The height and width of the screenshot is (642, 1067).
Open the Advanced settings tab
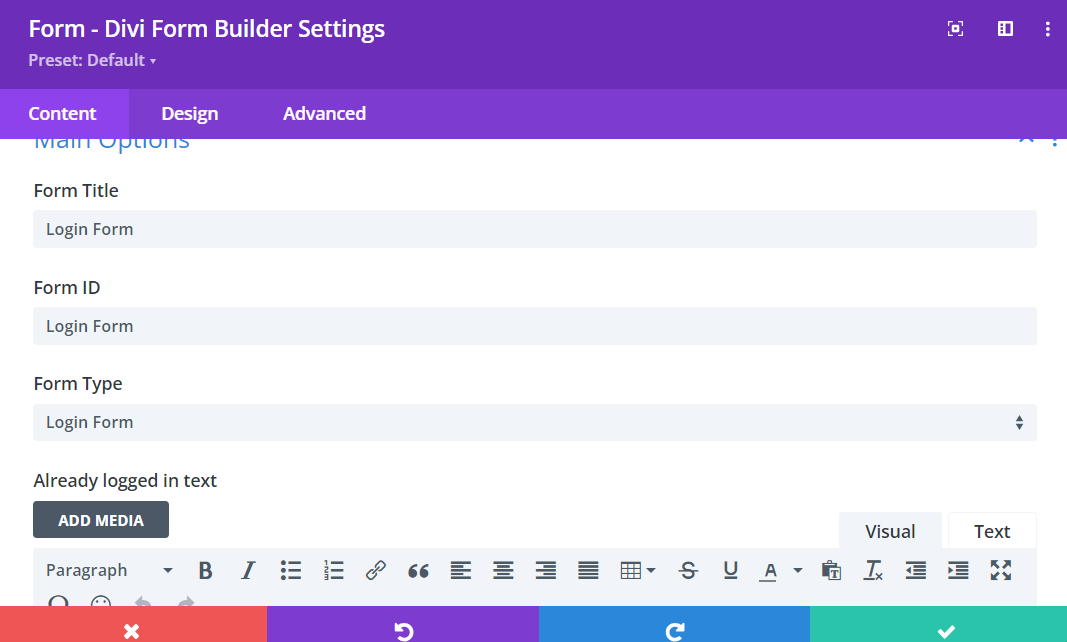coord(324,113)
